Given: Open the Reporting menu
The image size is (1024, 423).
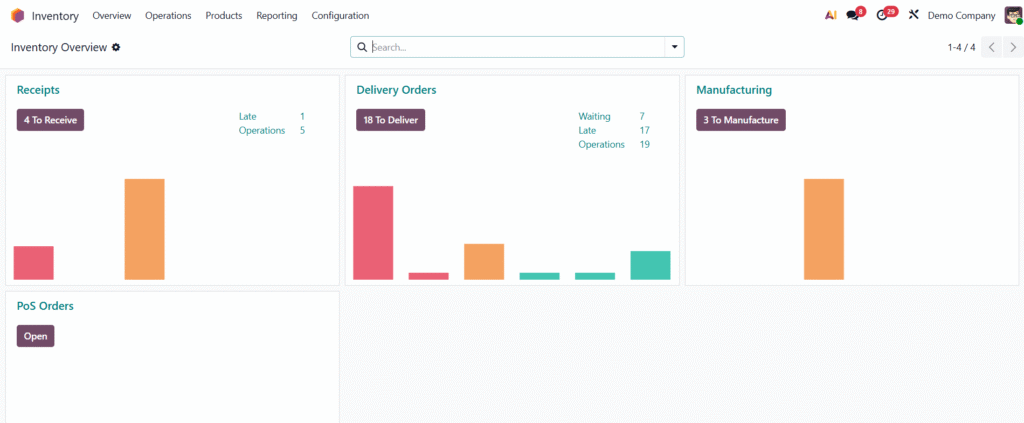Looking at the screenshot, I should point(276,16).
